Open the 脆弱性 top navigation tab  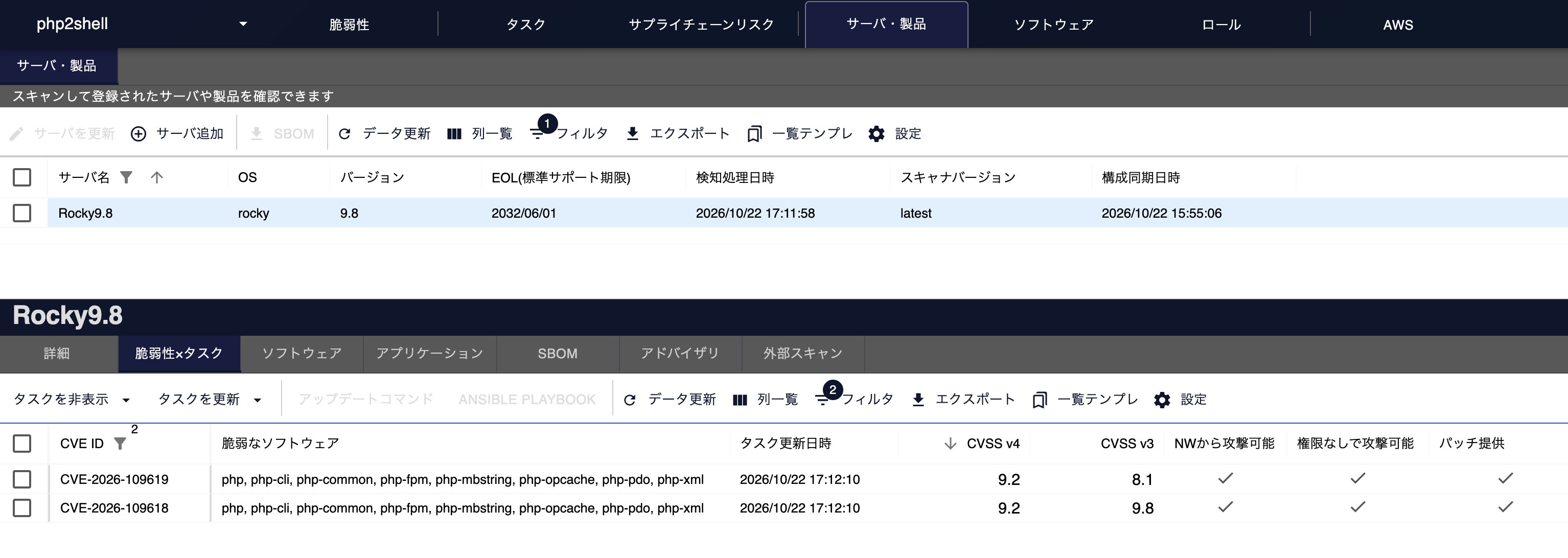point(350,25)
